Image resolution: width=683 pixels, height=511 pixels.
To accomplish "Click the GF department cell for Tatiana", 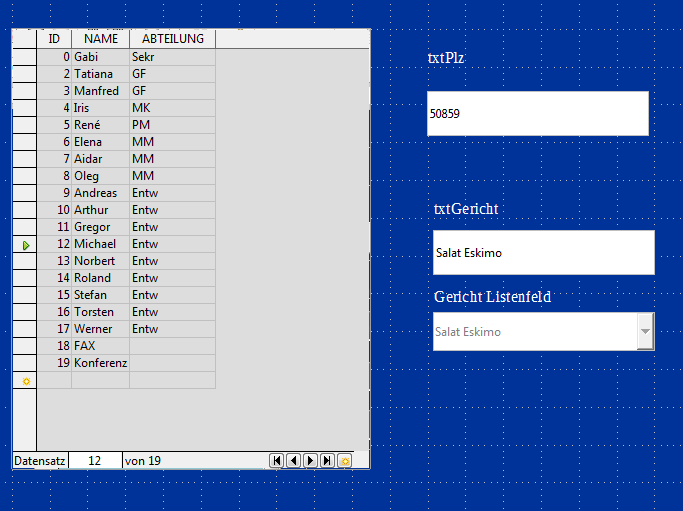I will pos(172,74).
